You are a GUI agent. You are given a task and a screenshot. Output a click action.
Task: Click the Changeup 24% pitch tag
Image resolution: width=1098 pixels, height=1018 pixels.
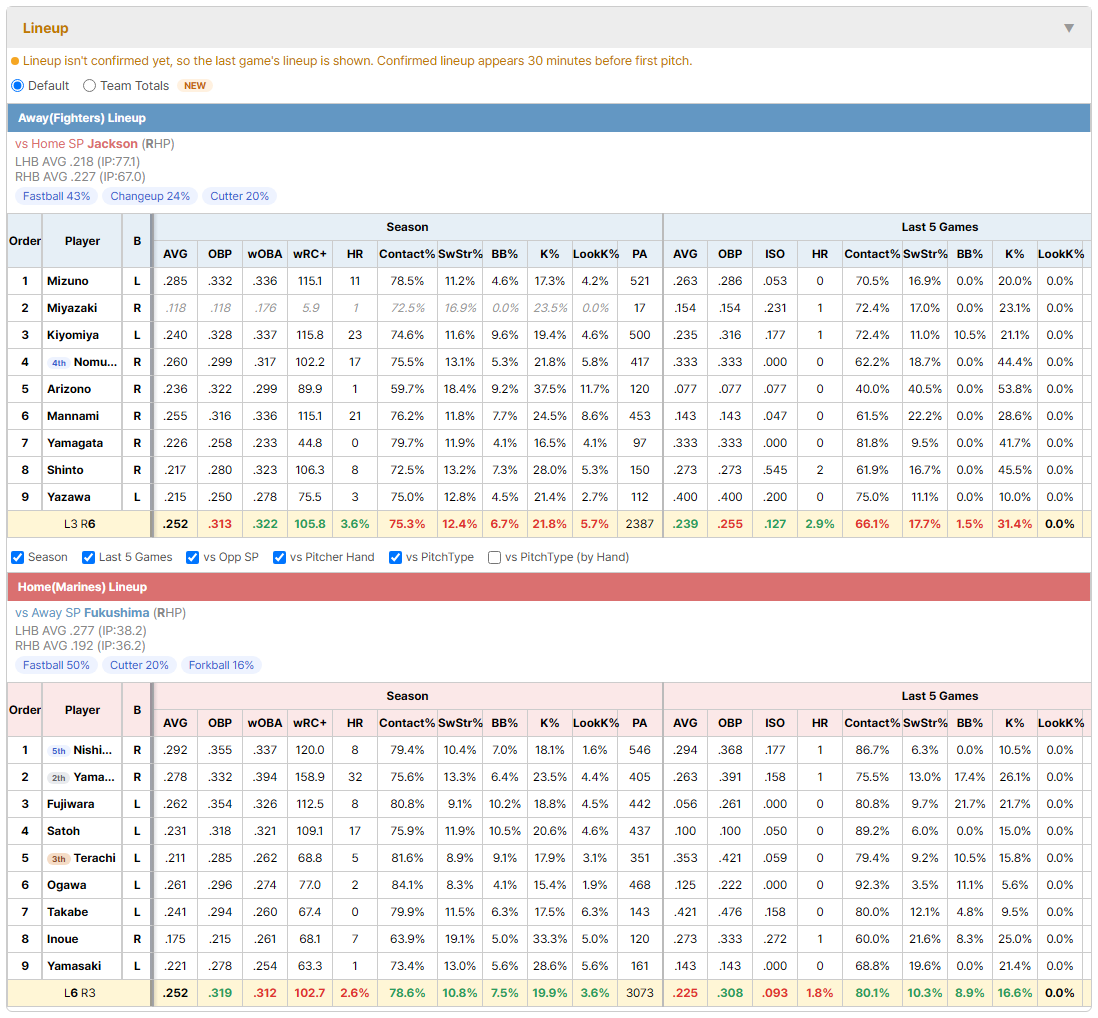click(150, 196)
